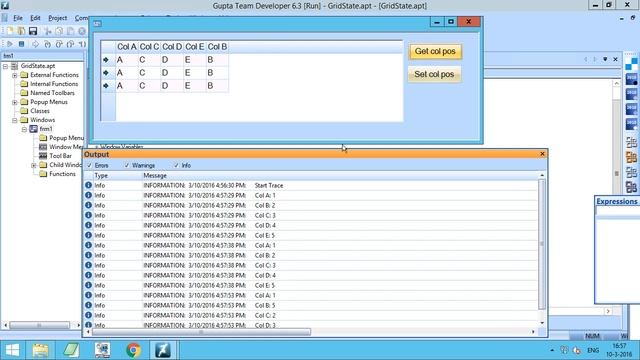Image resolution: width=640 pixels, height=360 pixels.
Task: Open Google Chrome from the taskbar
Action: (x=133, y=350)
